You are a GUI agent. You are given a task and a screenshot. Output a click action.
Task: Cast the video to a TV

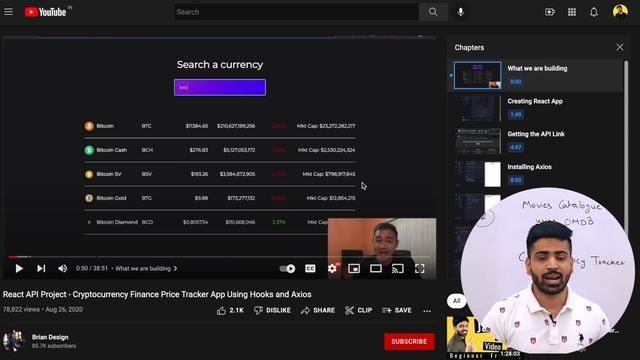[x=398, y=268]
